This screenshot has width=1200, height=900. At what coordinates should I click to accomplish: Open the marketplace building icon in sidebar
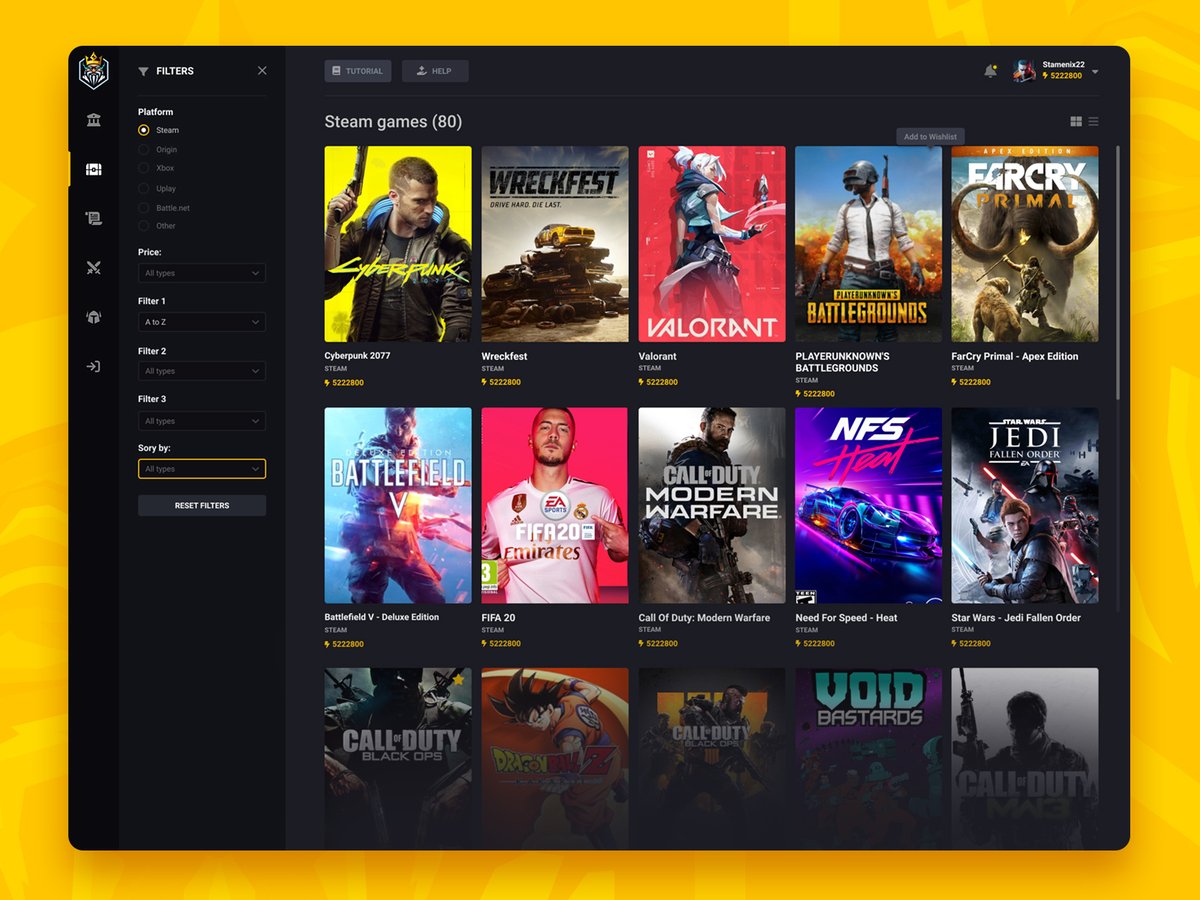click(x=92, y=119)
